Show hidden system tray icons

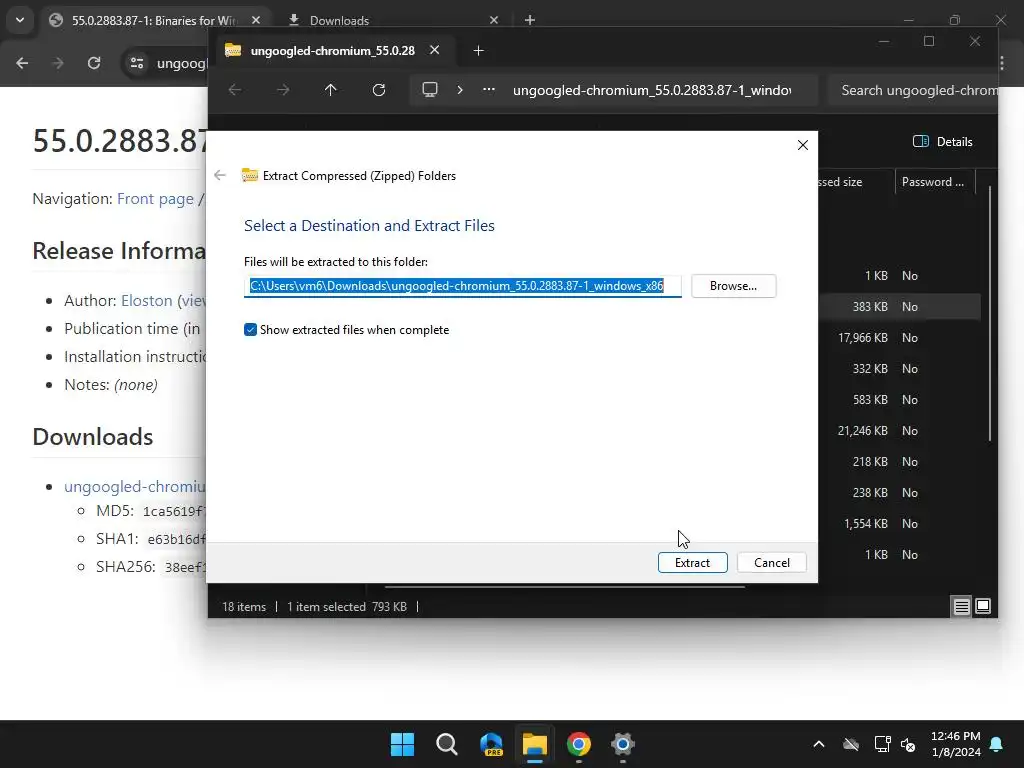tap(818, 744)
